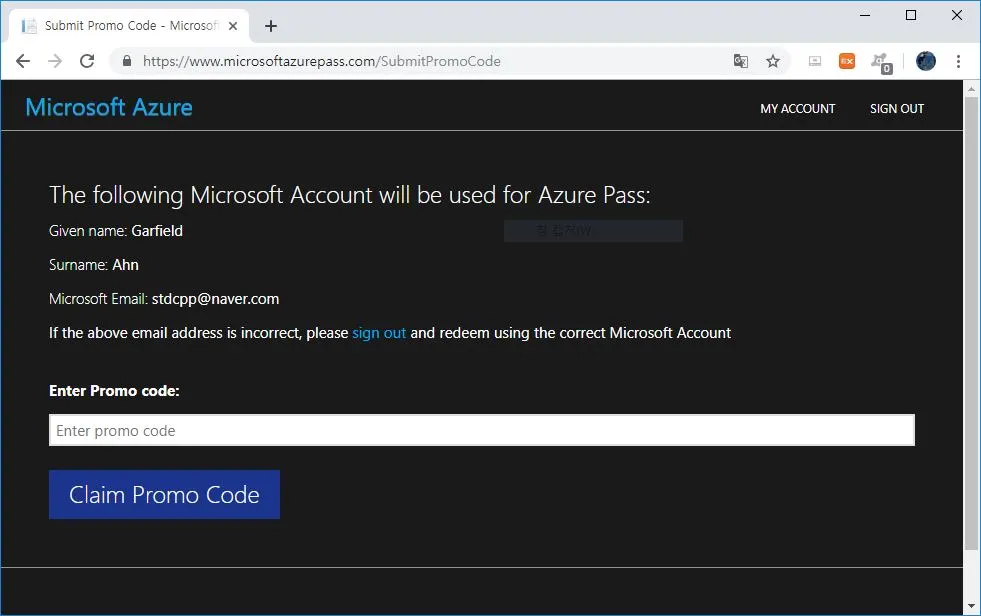Screen dimensions: 981x616
Task: Click the orange EX extension icon
Action: click(847, 61)
